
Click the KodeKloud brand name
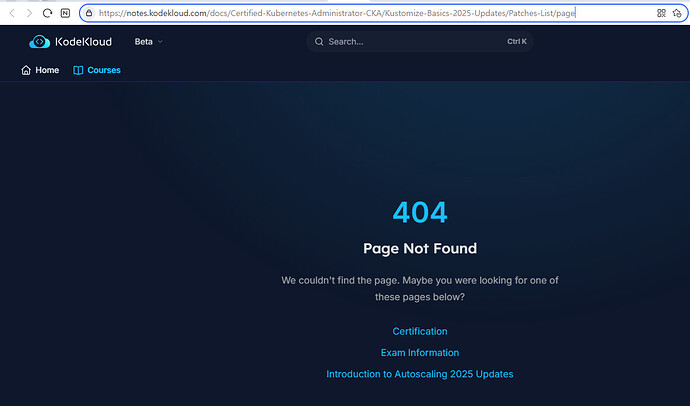[x=83, y=42]
